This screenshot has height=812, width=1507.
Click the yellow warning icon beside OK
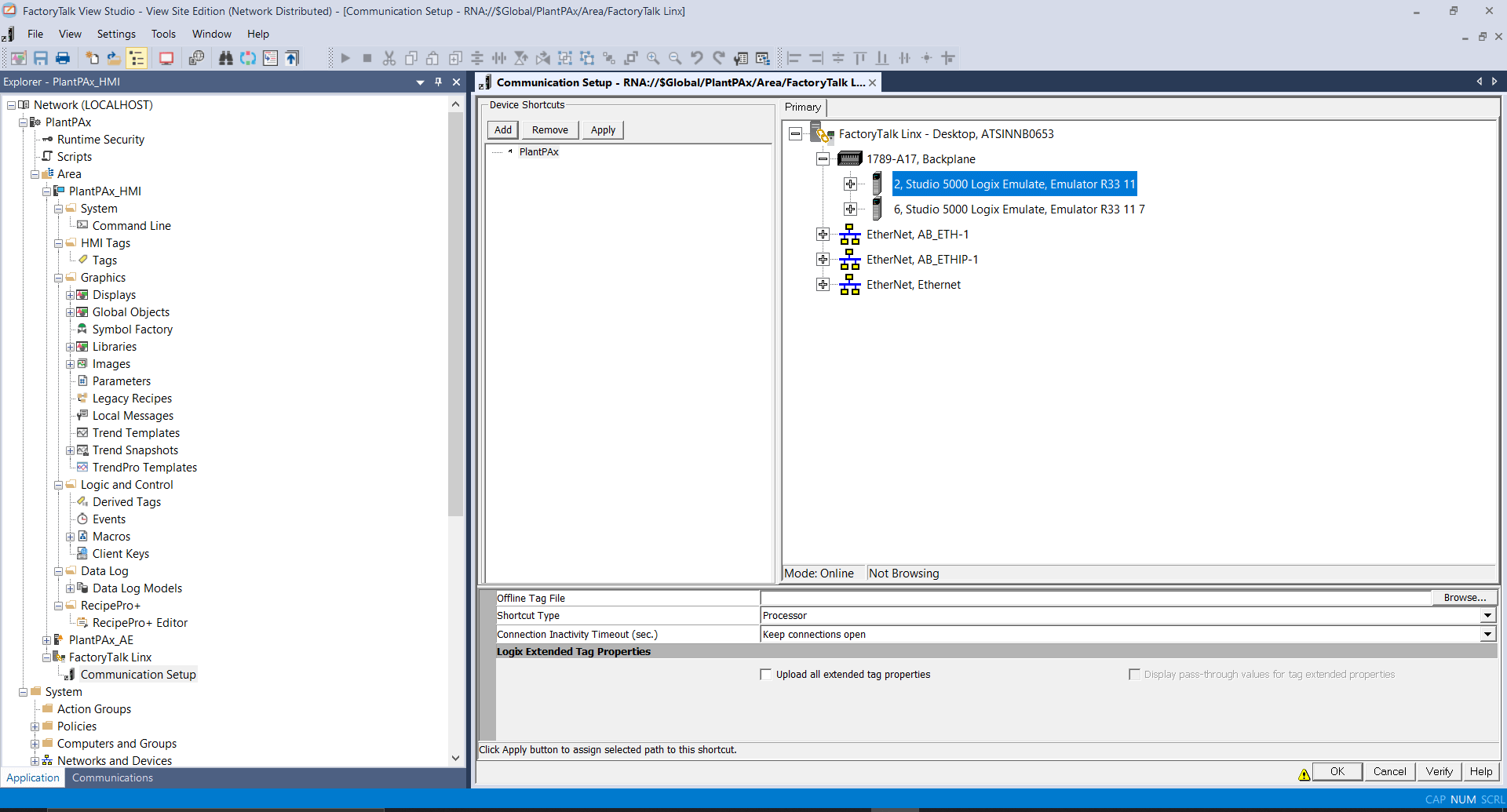[1304, 774]
